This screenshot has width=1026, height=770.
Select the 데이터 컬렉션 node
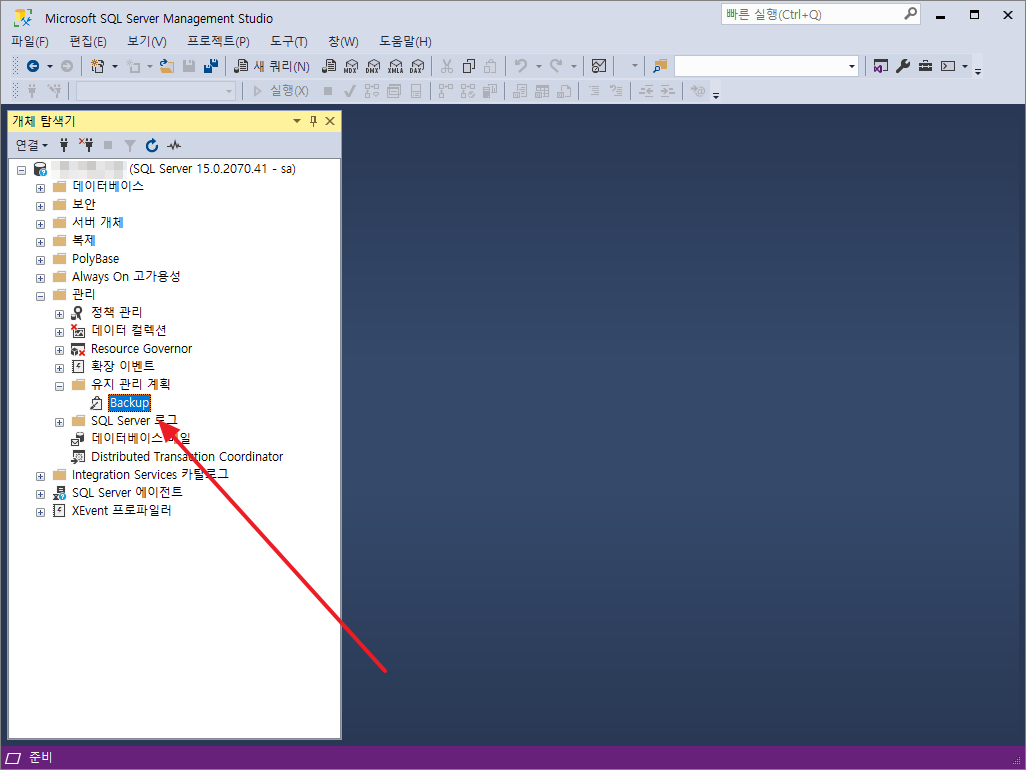click(x=128, y=330)
